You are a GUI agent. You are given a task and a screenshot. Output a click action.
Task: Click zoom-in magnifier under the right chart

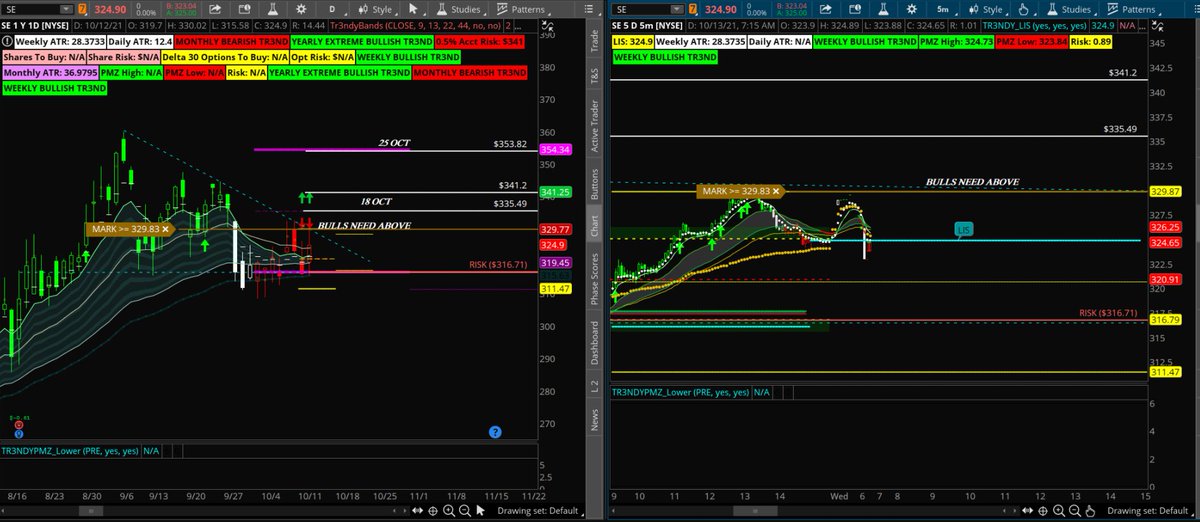coord(1059,511)
